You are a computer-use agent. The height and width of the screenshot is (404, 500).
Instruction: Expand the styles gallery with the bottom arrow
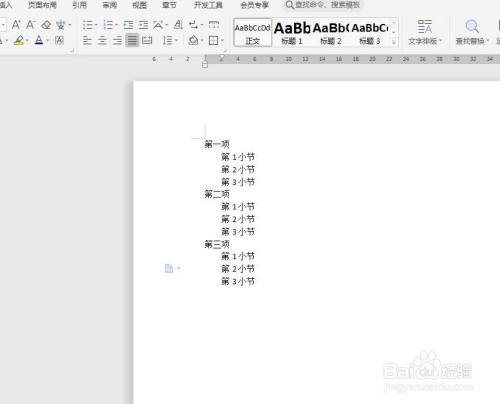click(394, 42)
